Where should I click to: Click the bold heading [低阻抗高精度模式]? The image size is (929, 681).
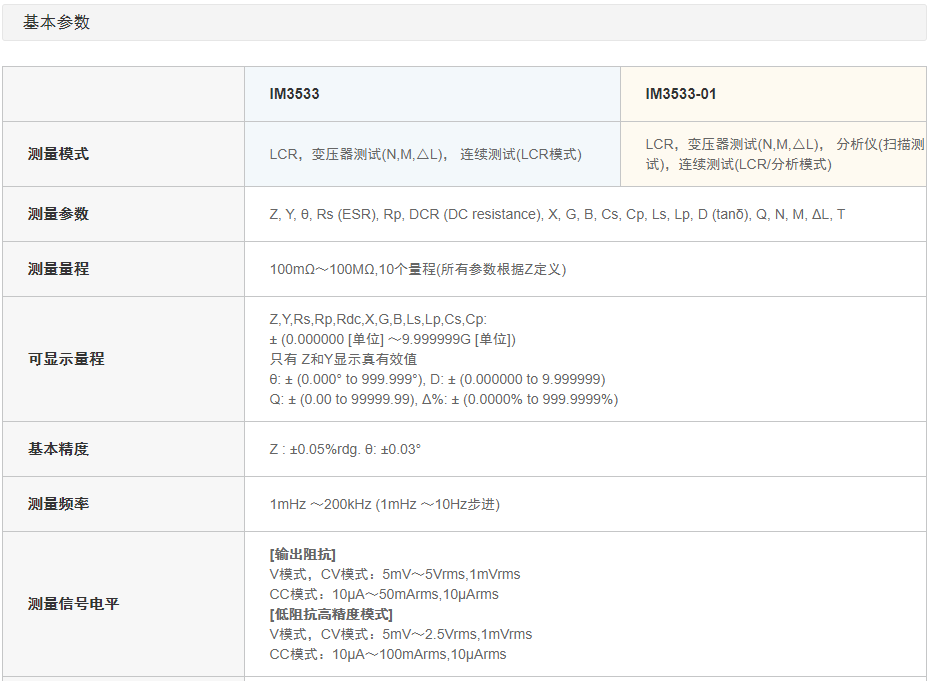click(x=331, y=615)
